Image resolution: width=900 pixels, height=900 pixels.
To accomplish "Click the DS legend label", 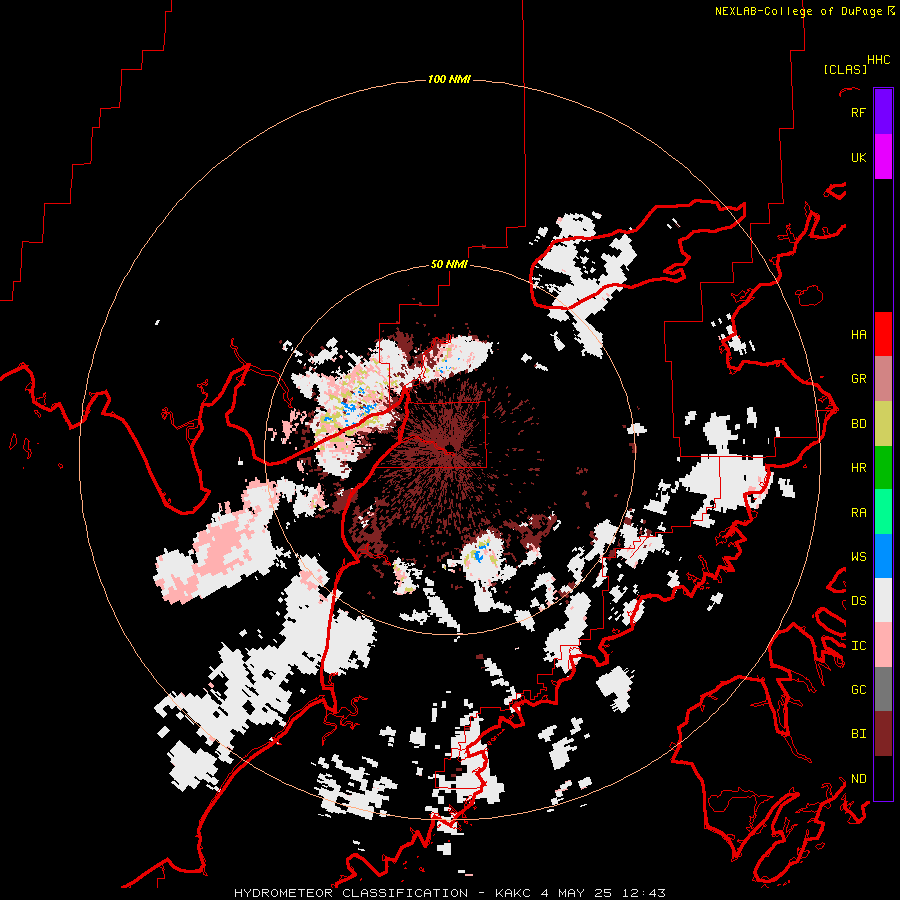I will (x=858, y=601).
